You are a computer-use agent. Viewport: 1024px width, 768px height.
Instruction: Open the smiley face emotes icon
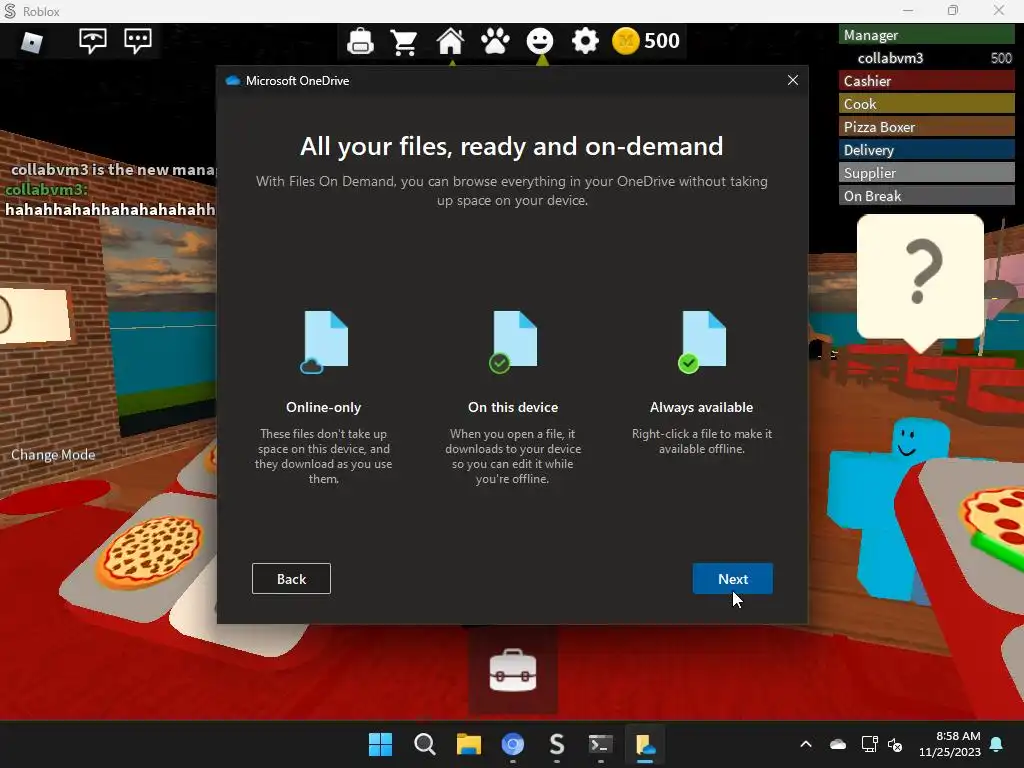[x=539, y=41]
